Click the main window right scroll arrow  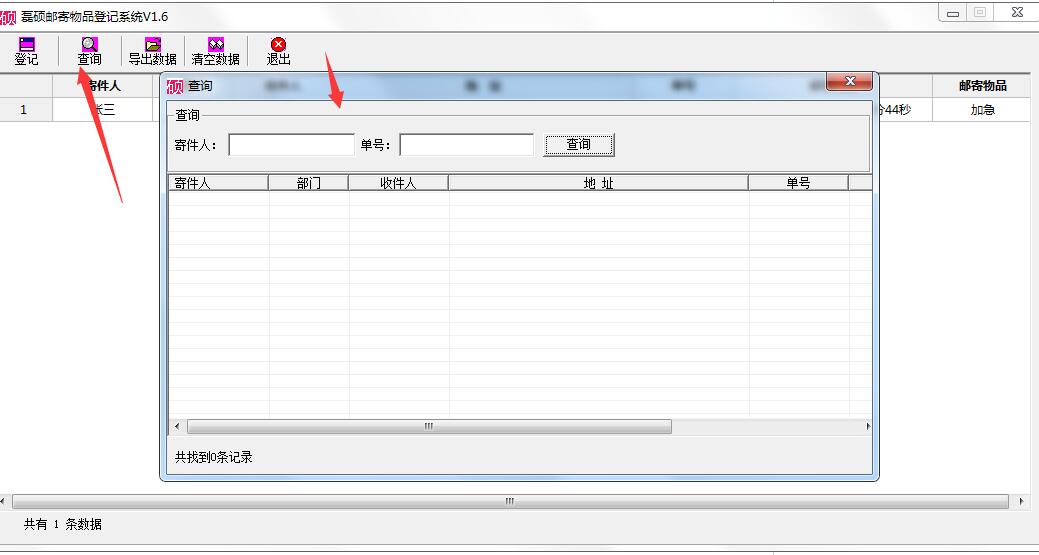click(1021, 502)
